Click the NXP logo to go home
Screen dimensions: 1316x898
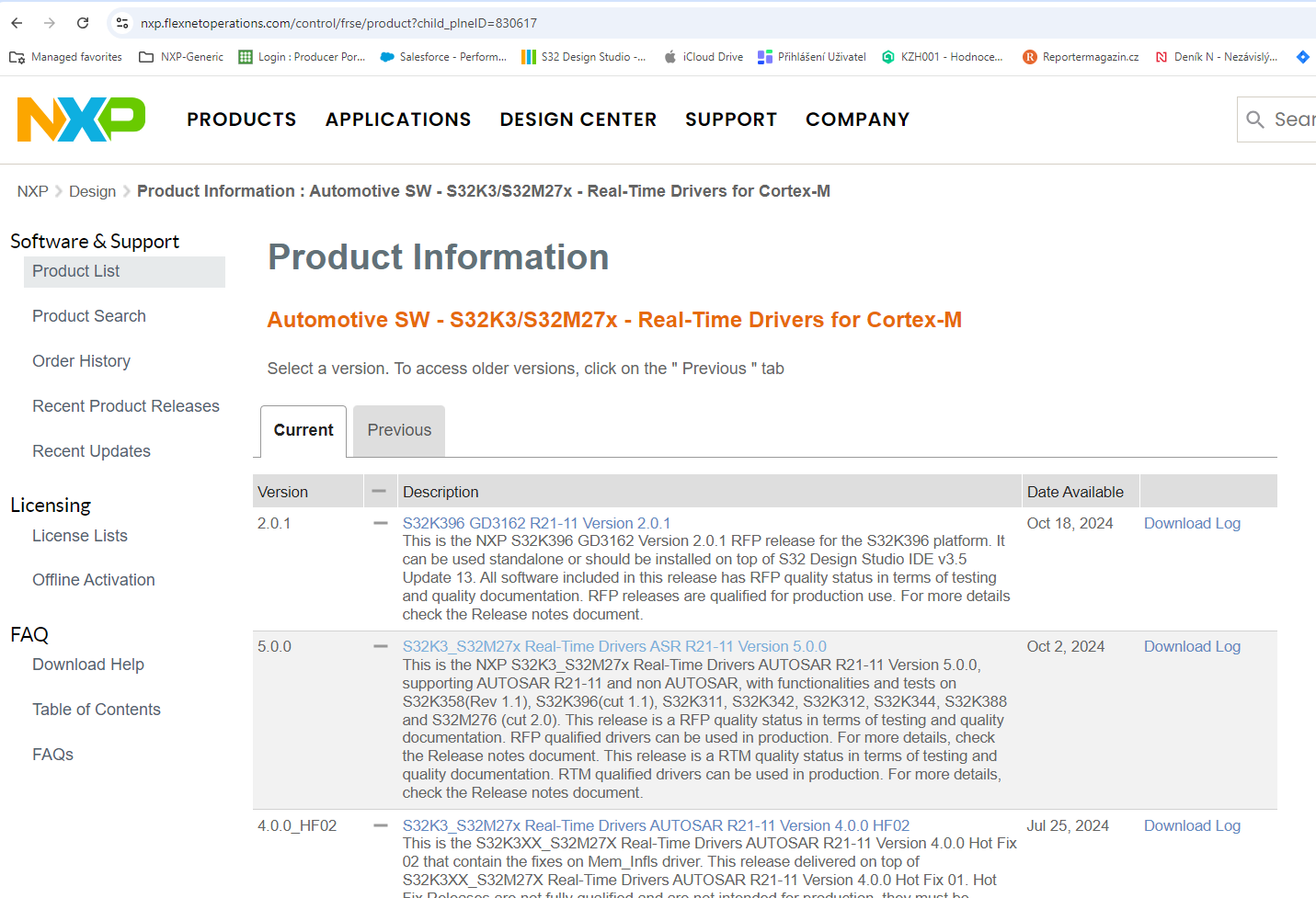click(x=79, y=119)
